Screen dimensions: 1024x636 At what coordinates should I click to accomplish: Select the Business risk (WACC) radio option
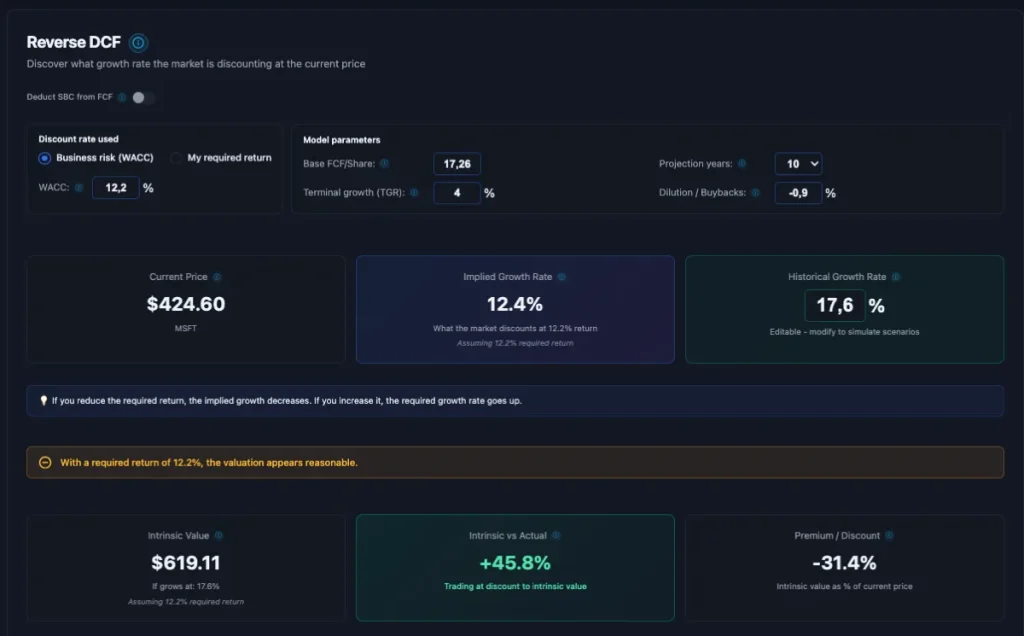(x=44, y=158)
